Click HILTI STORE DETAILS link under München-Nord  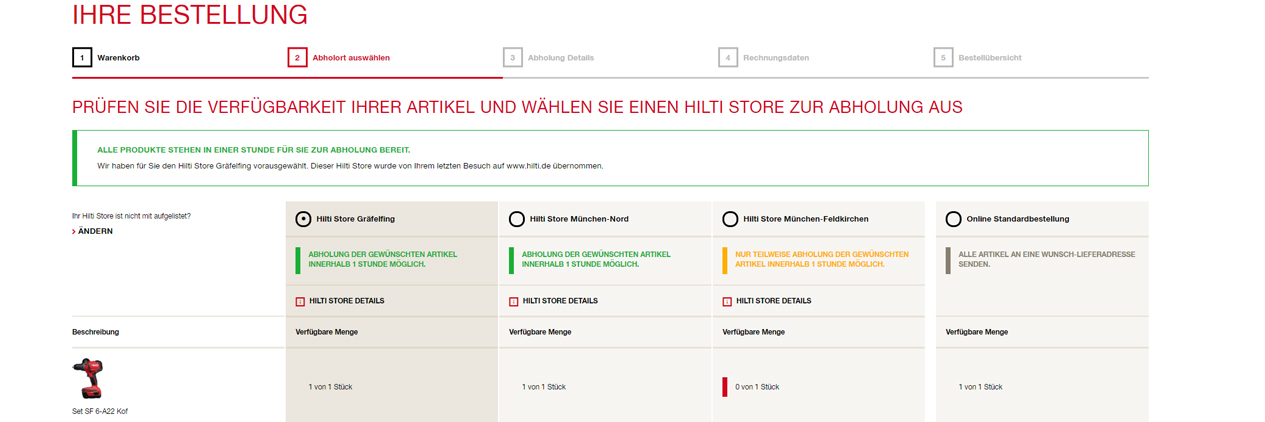560,301
